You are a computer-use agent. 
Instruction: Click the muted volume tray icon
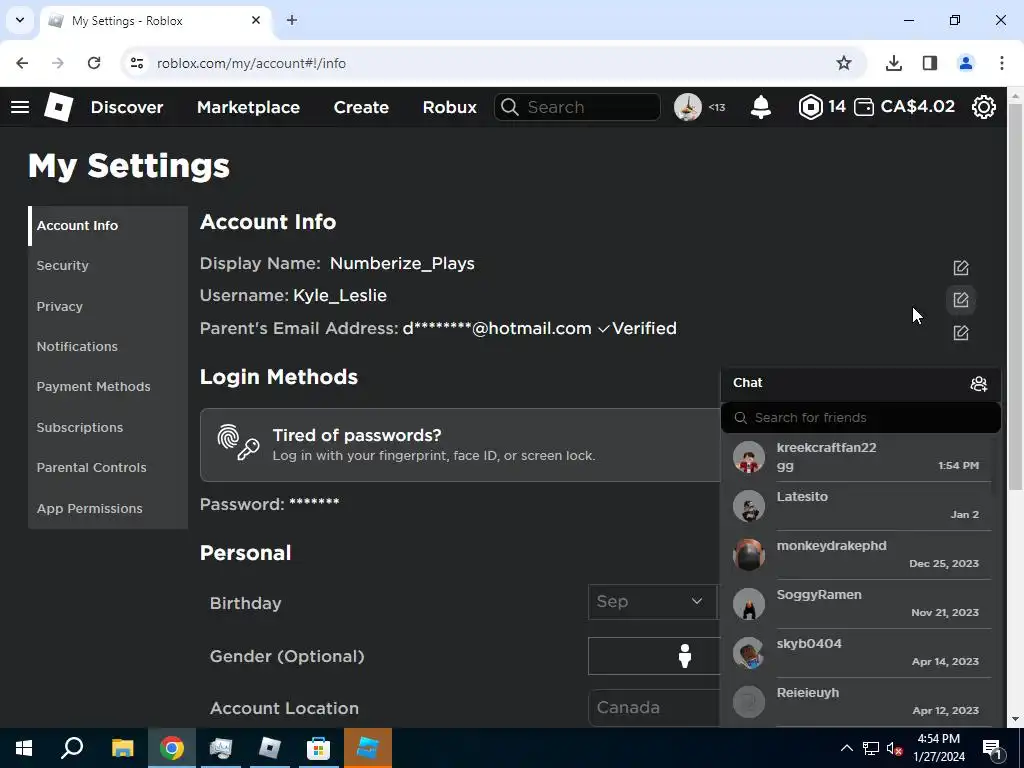pyautogui.click(x=894, y=748)
